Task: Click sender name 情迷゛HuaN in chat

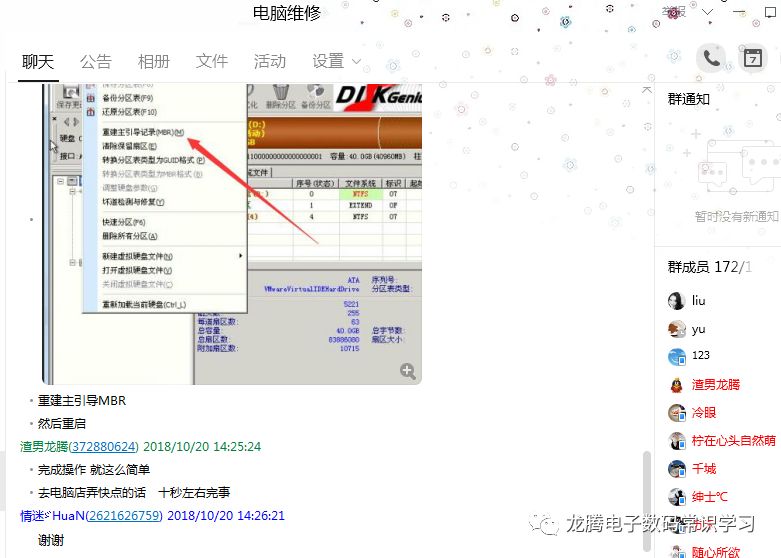Action: click(52, 516)
